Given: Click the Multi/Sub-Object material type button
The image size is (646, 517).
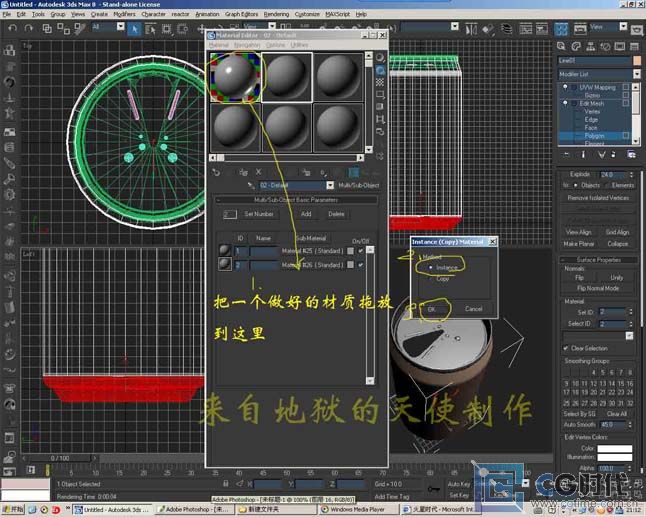Looking at the screenshot, I should coord(358,185).
